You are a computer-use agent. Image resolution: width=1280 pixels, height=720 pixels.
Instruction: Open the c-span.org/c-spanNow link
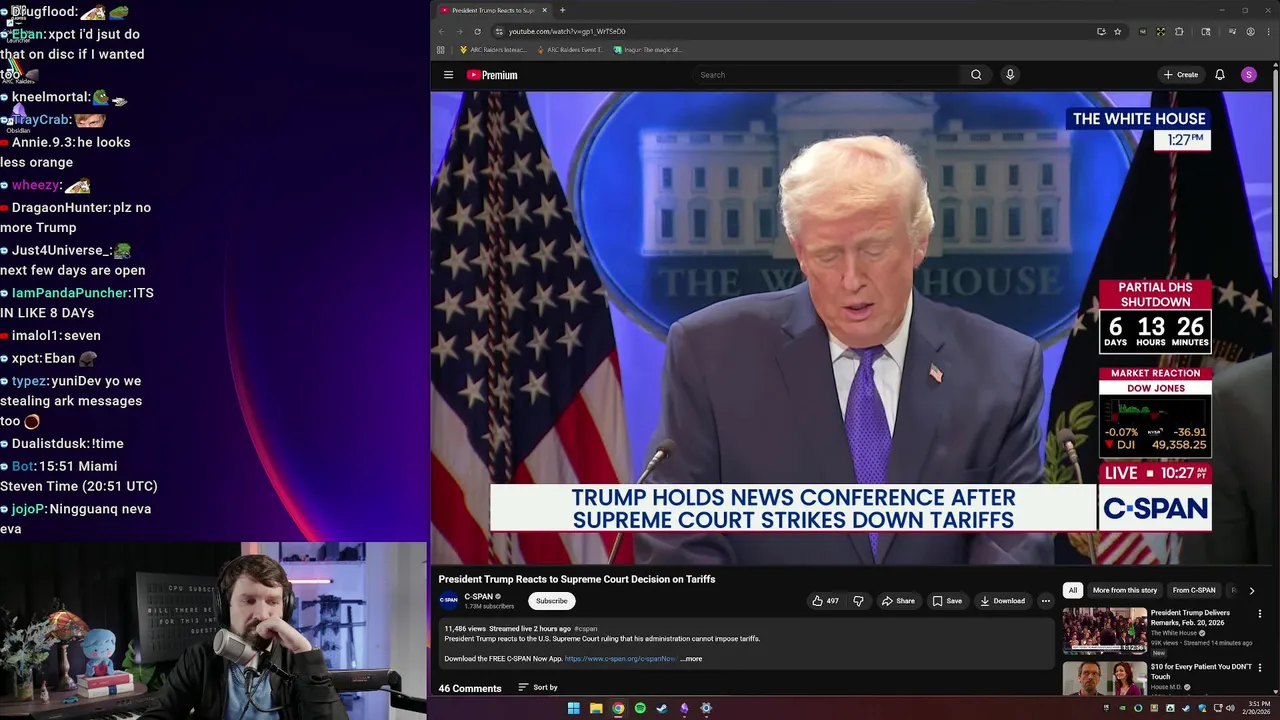tap(620, 659)
